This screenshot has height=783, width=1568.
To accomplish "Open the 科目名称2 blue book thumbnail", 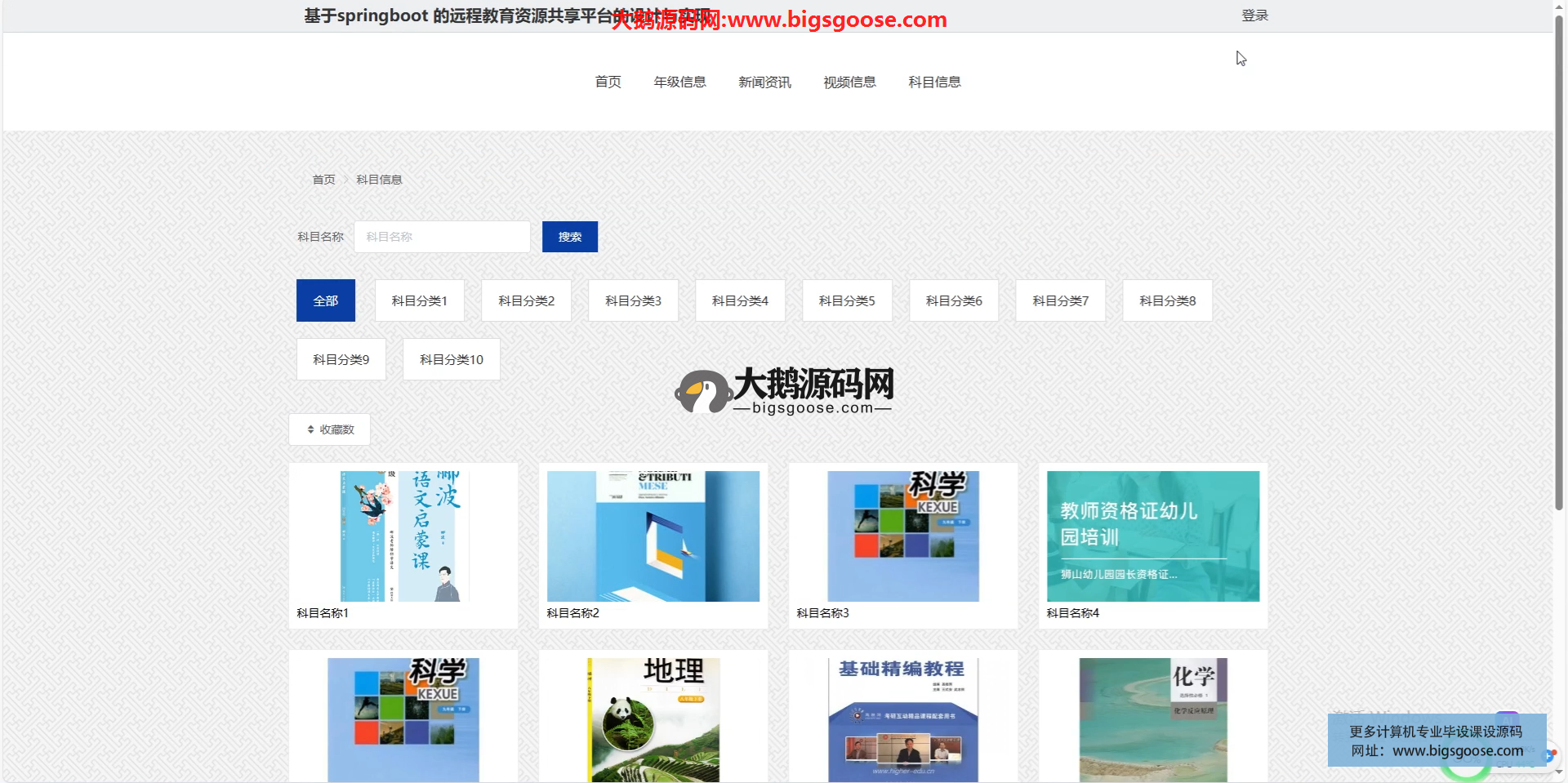I will pyautogui.click(x=653, y=536).
